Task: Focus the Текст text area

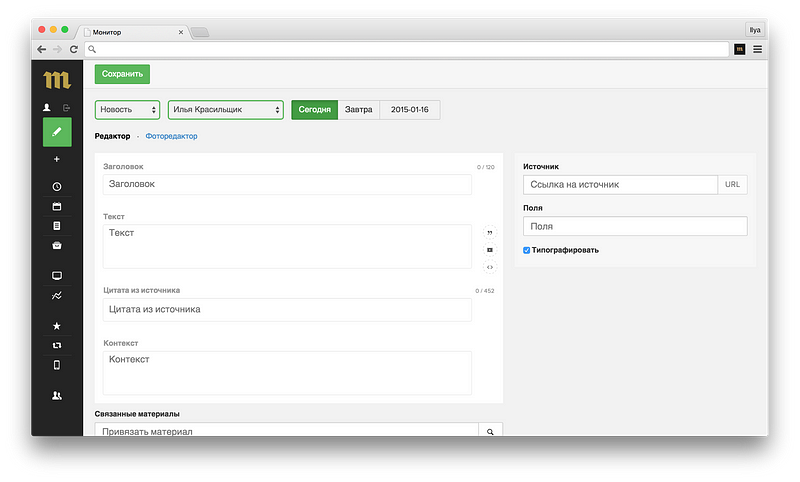Action: (287, 246)
